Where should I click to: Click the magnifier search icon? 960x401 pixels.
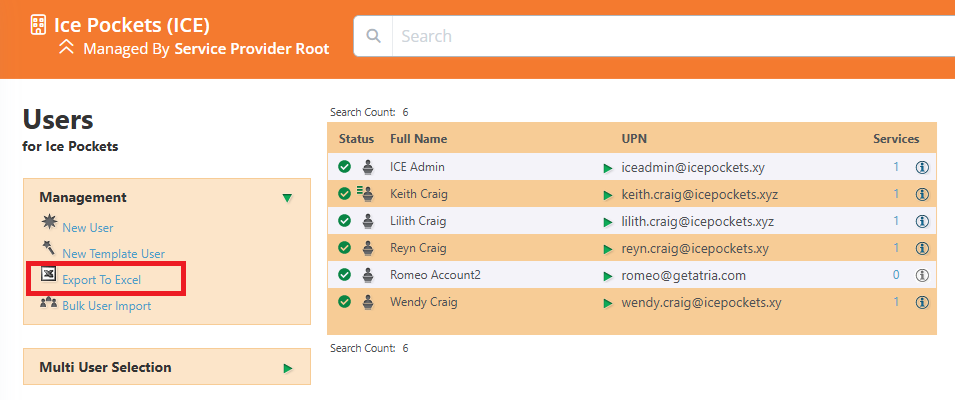coord(373,36)
